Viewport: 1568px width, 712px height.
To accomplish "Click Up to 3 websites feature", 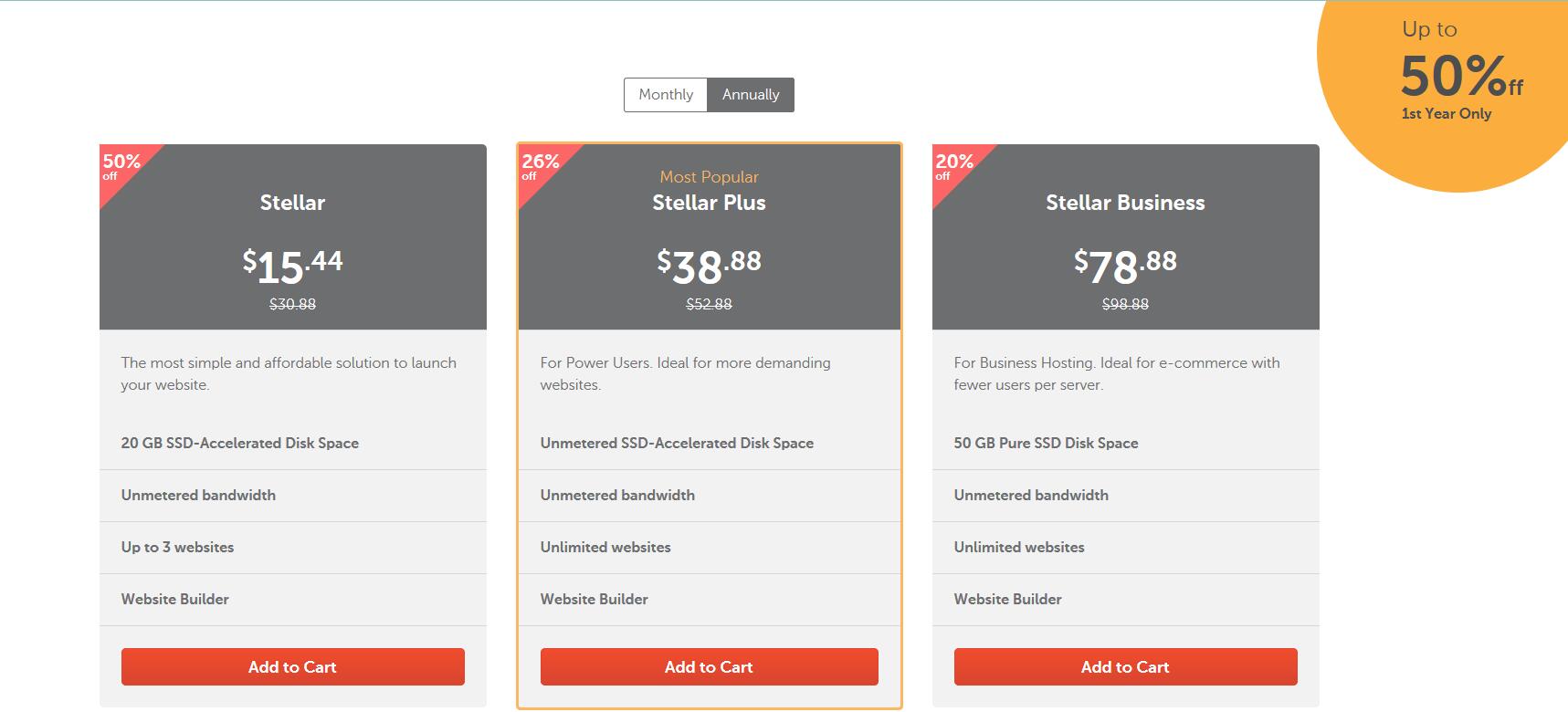I will click(177, 548).
